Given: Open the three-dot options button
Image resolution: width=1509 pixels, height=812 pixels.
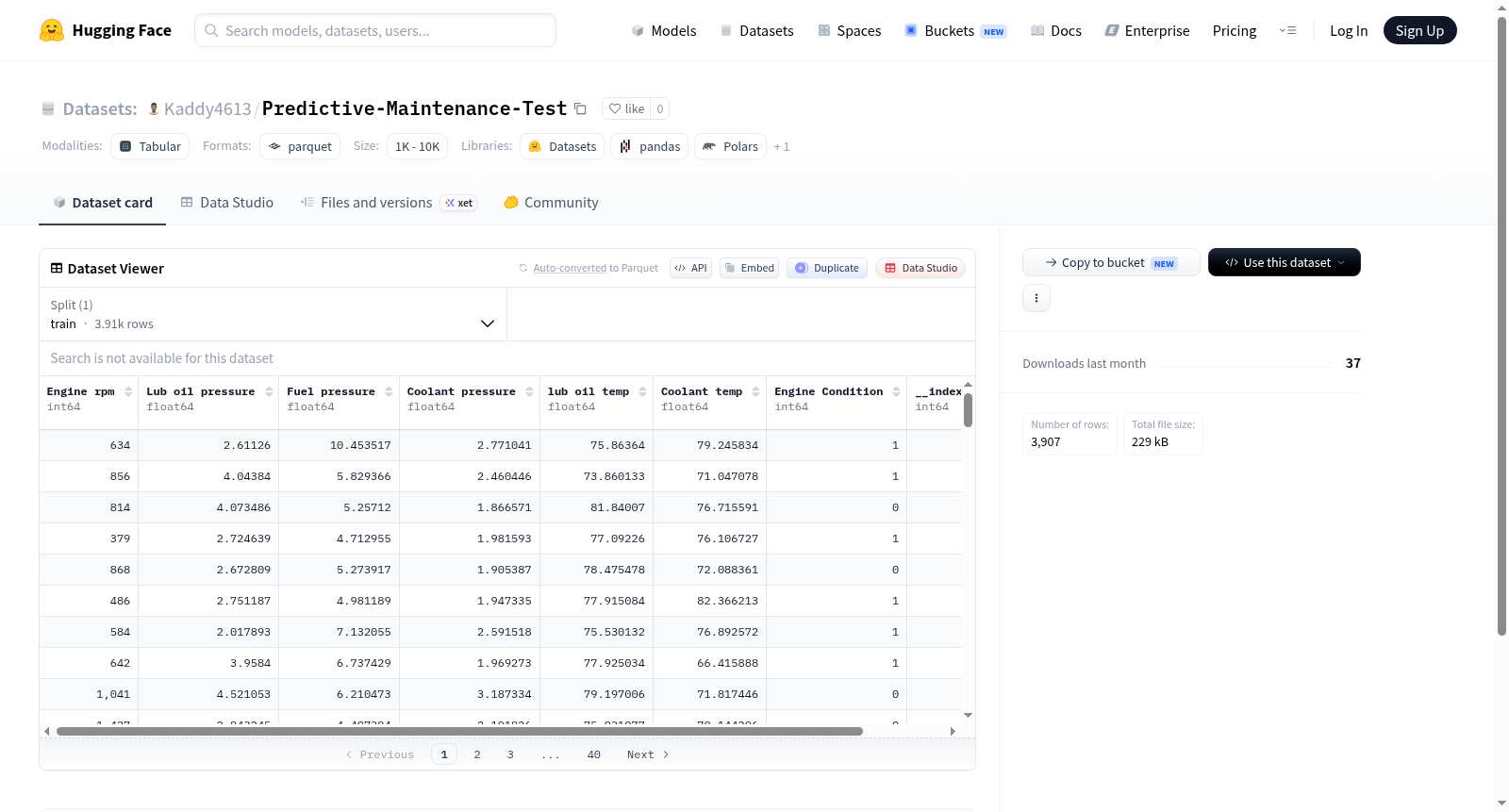Looking at the screenshot, I should pos(1036,298).
